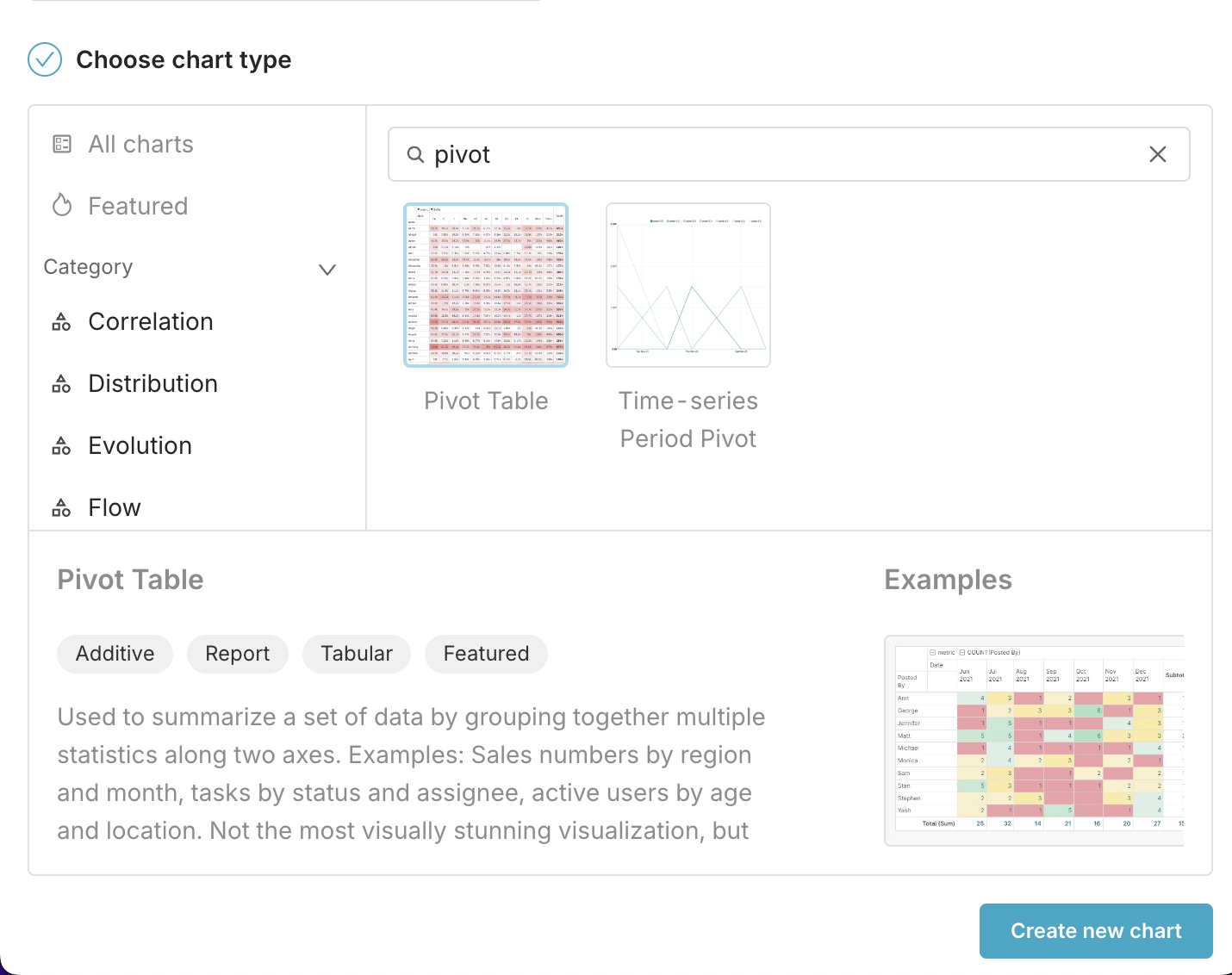
Task: Click the Additive tag
Action: click(x=115, y=654)
